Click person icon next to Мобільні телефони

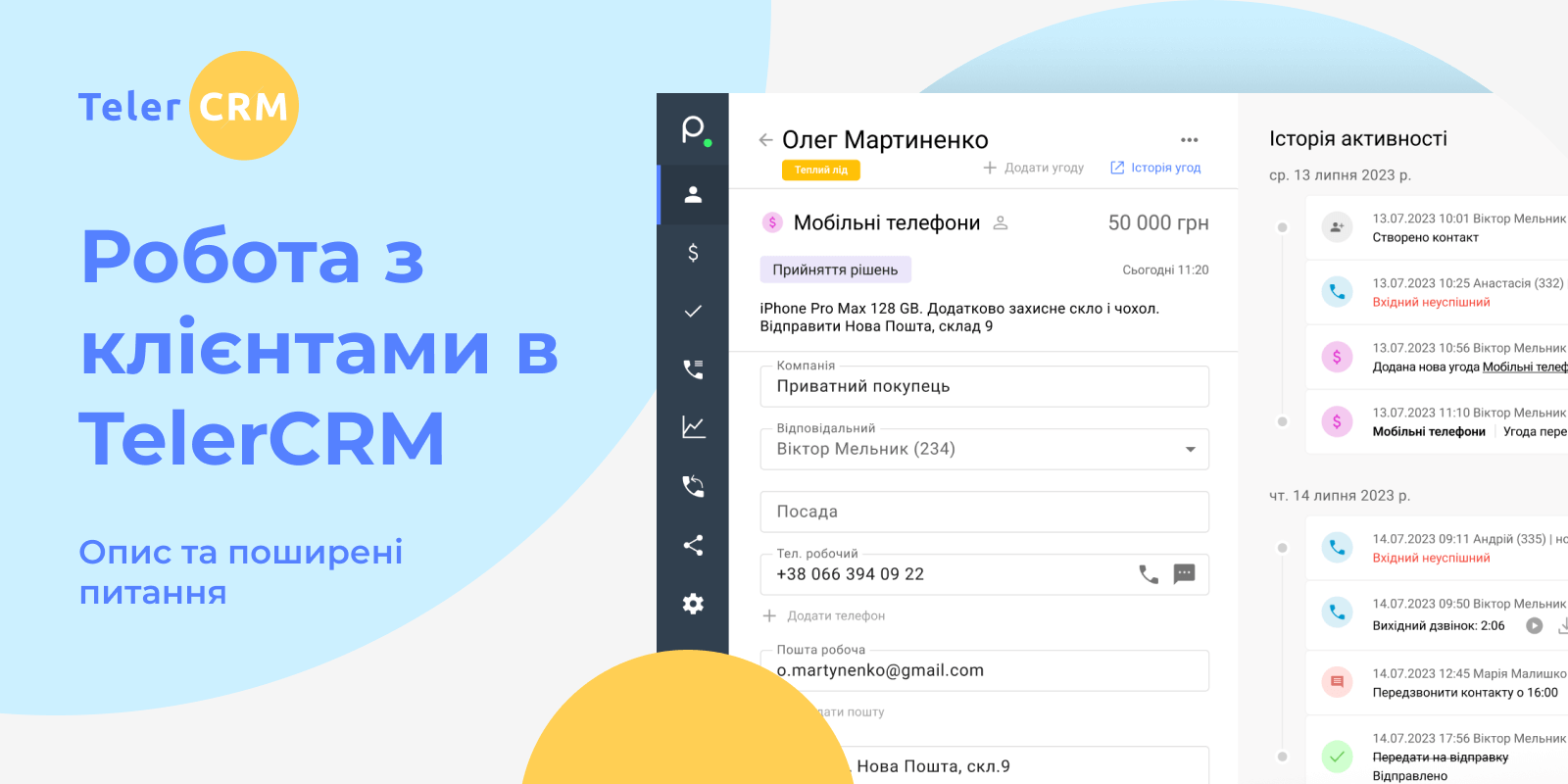tap(1001, 223)
